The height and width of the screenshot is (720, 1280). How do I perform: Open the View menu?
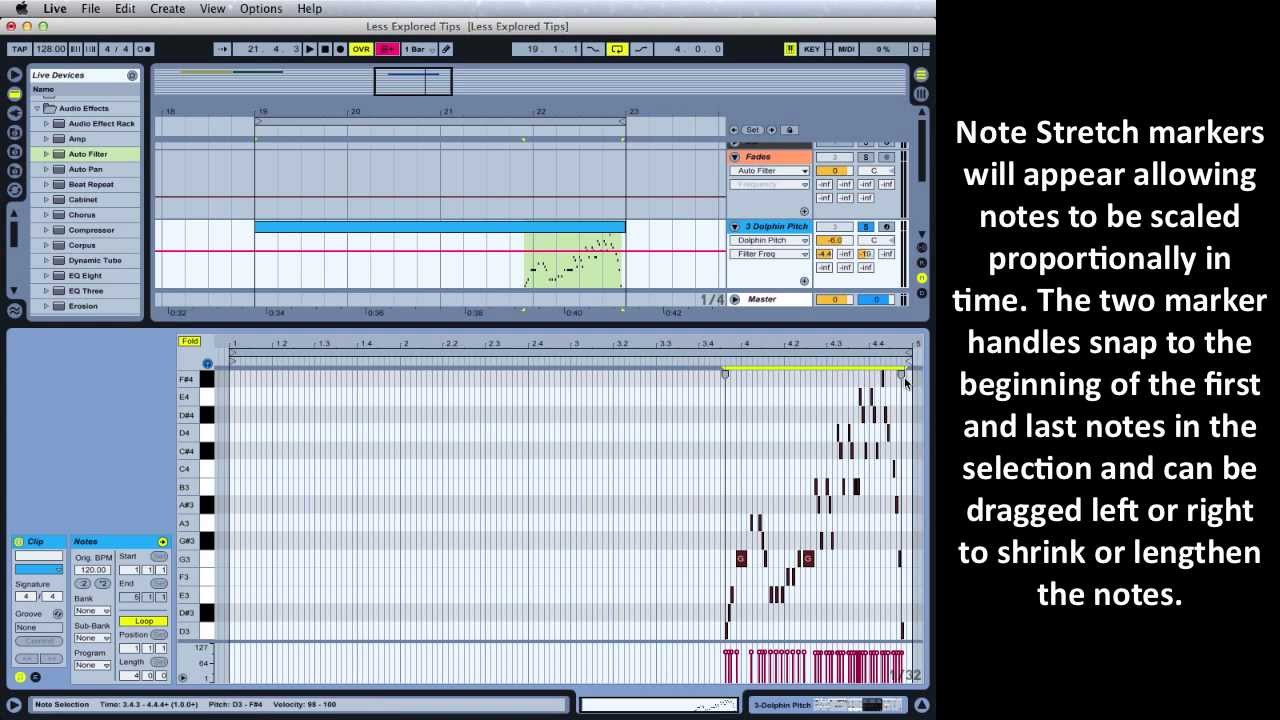(212, 8)
